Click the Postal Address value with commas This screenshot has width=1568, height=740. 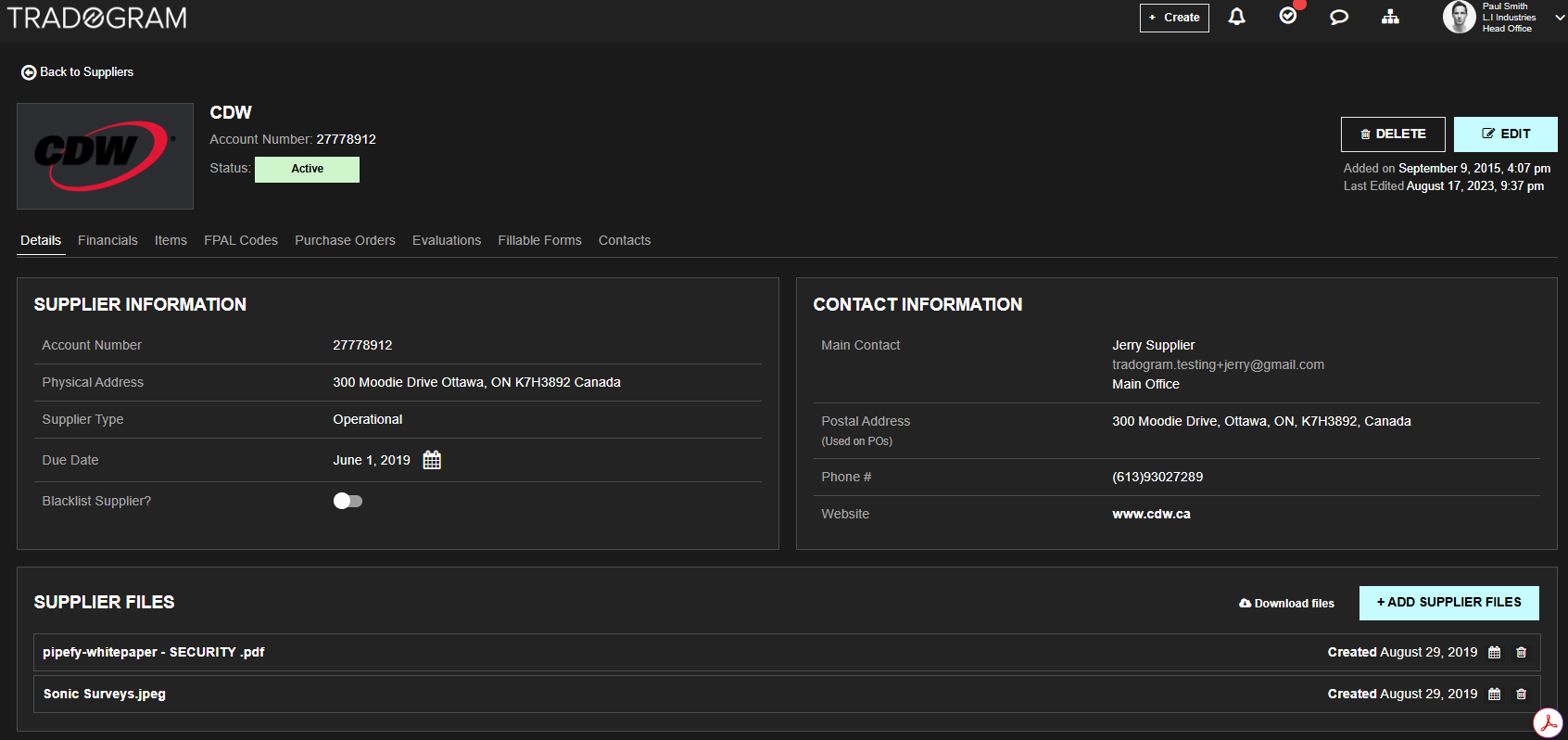click(x=1261, y=421)
